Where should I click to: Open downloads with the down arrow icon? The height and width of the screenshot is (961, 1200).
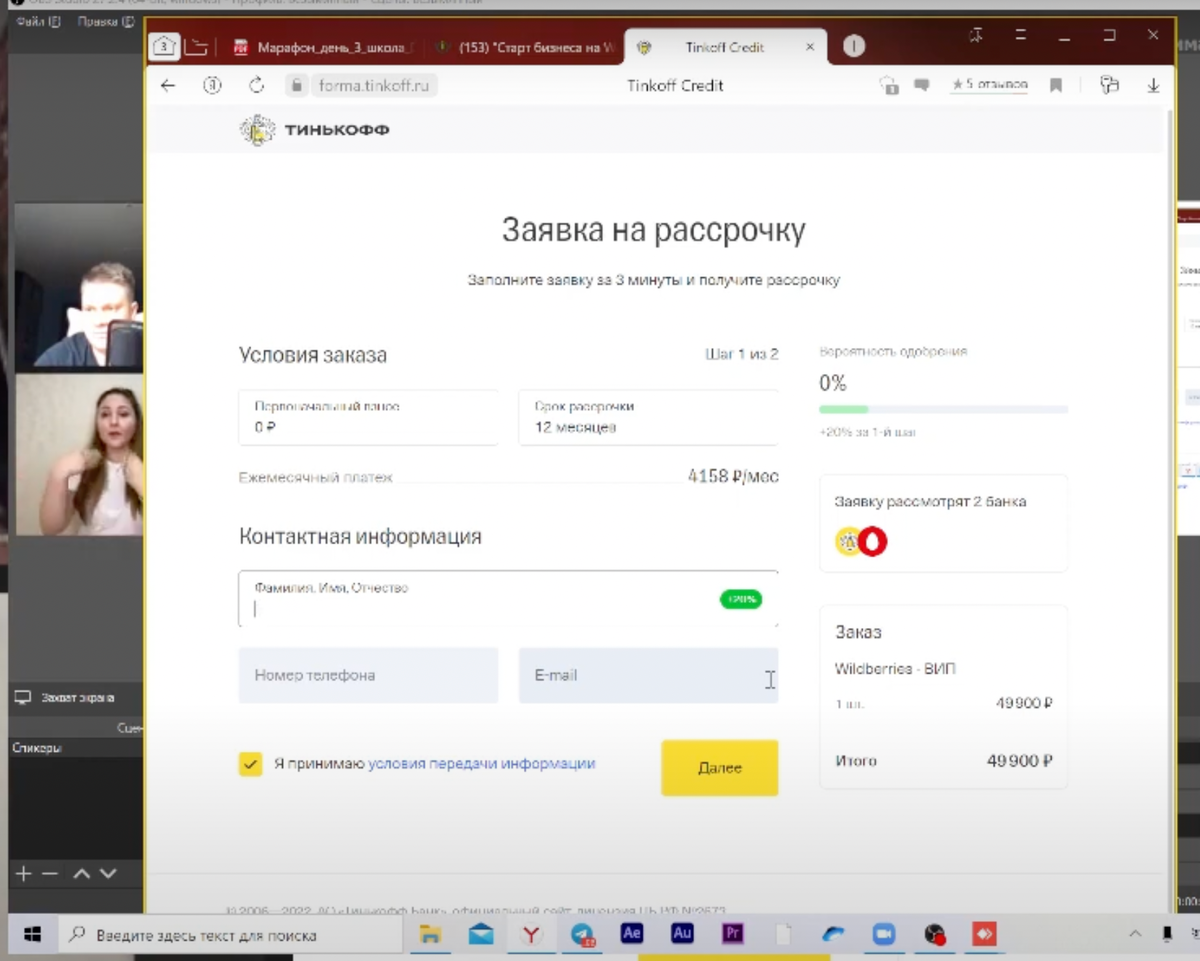coord(1154,86)
